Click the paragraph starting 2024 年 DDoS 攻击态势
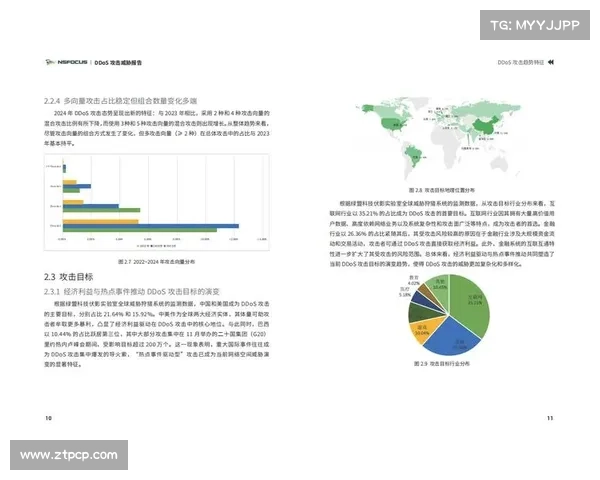 tap(157, 128)
